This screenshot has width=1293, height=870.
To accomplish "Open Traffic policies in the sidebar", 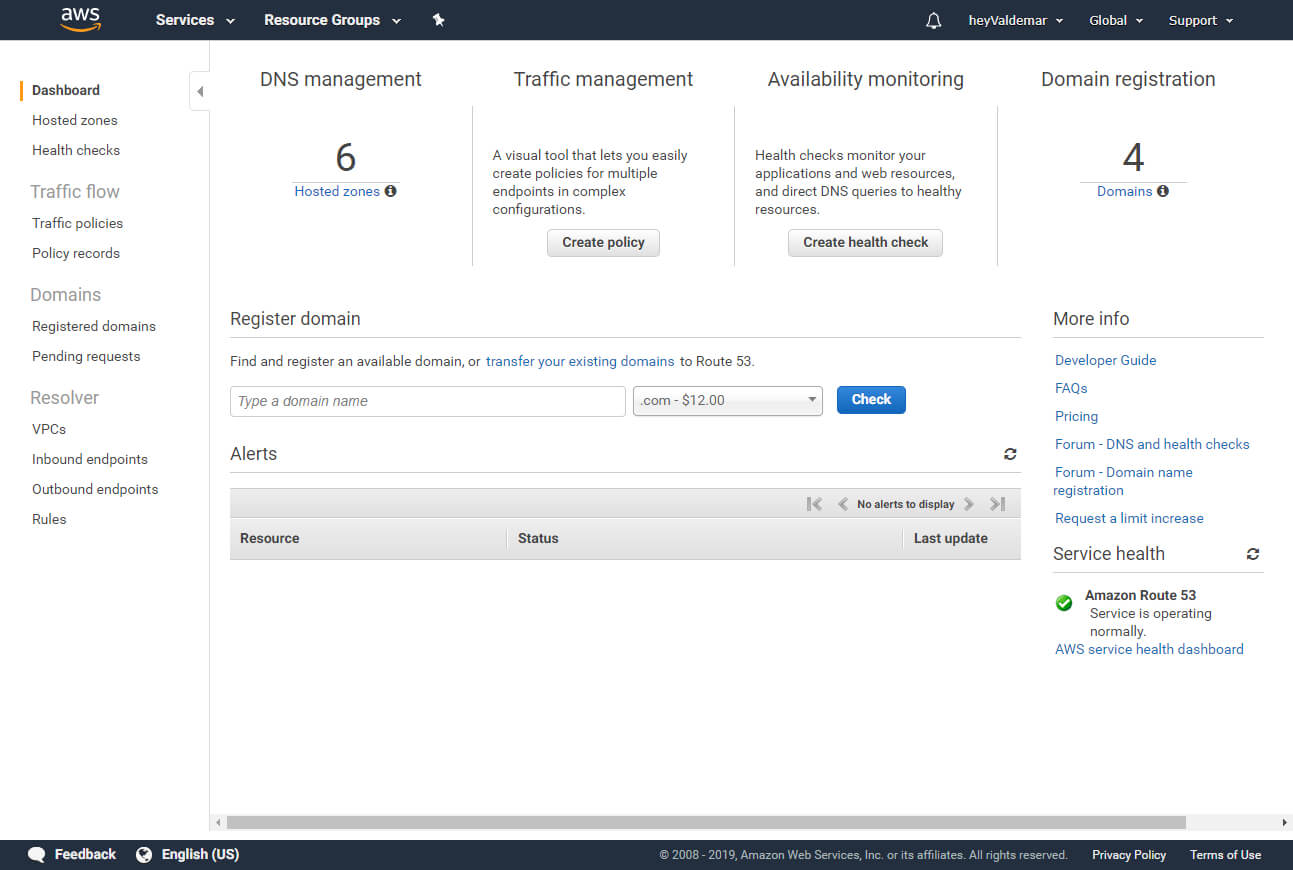I will point(78,223).
